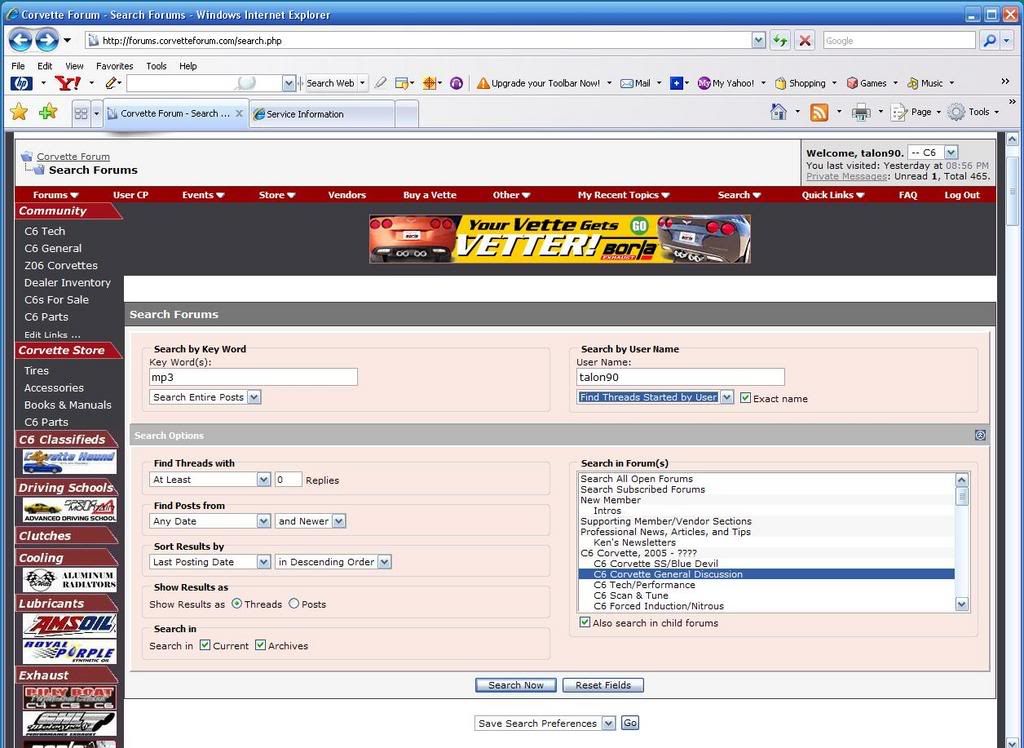Click the Replies number field
Screen dimensions: 1024x748
click(x=288, y=480)
